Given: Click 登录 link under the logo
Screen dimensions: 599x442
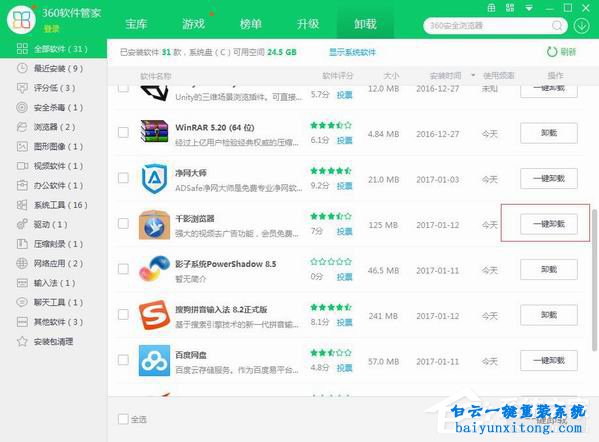Looking at the screenshot, I should tap(52, 29).
